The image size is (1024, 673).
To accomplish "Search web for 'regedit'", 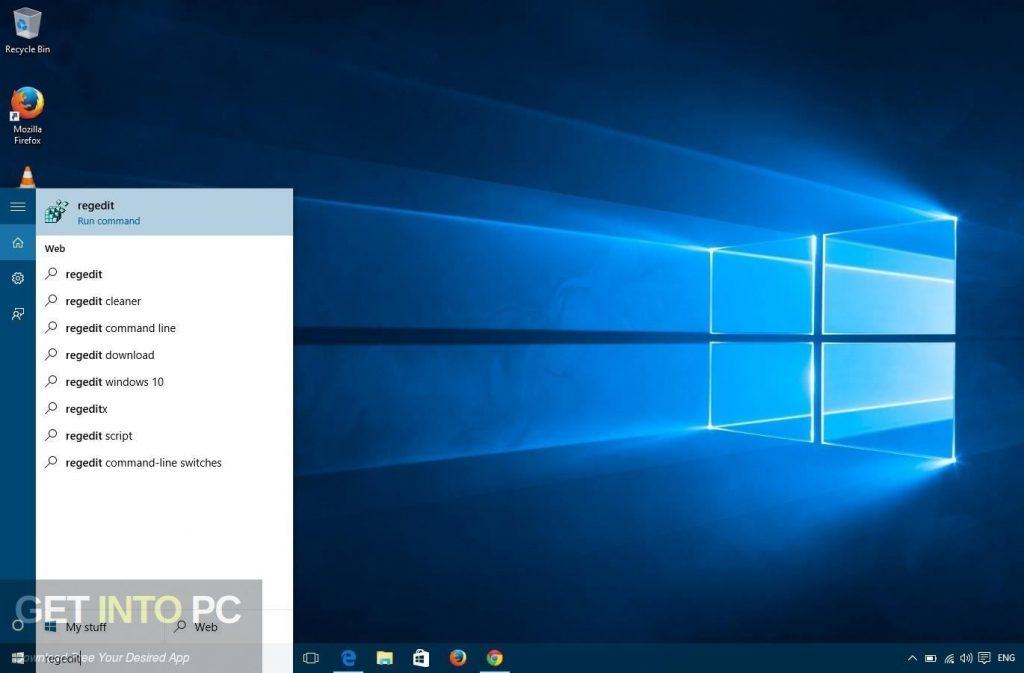I will point(165,274).
